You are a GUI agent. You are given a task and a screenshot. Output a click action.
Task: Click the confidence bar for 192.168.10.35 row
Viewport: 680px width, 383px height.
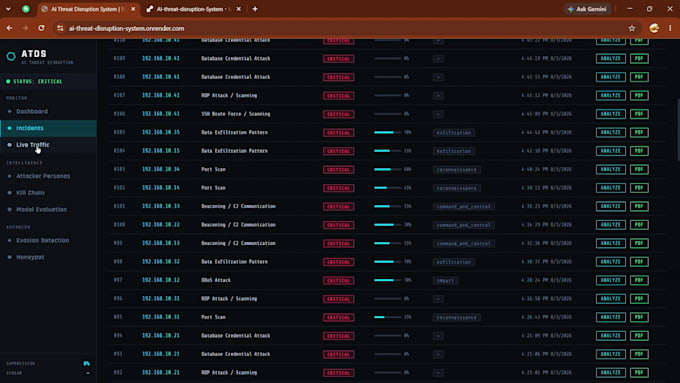388,132
